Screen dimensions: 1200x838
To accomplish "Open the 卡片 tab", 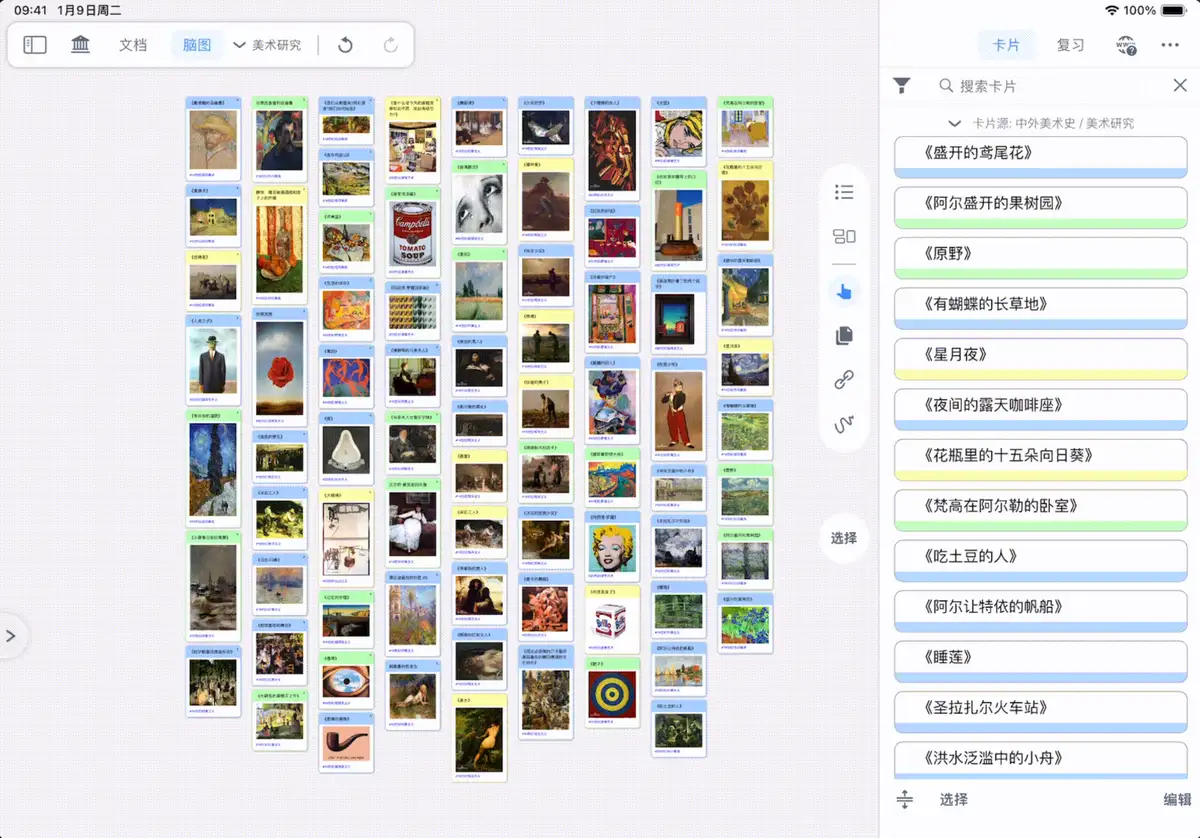I will click(1006, 45).
